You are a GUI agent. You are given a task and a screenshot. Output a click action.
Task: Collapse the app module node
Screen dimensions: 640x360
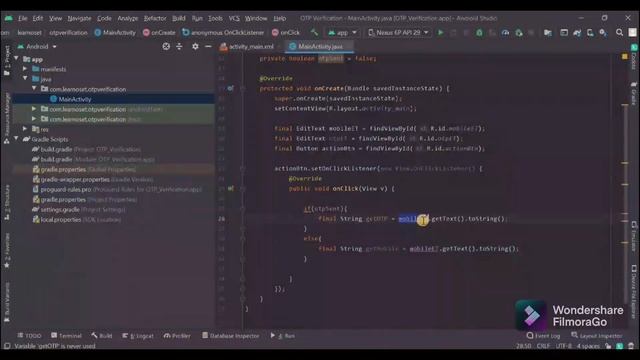(16, 59)
